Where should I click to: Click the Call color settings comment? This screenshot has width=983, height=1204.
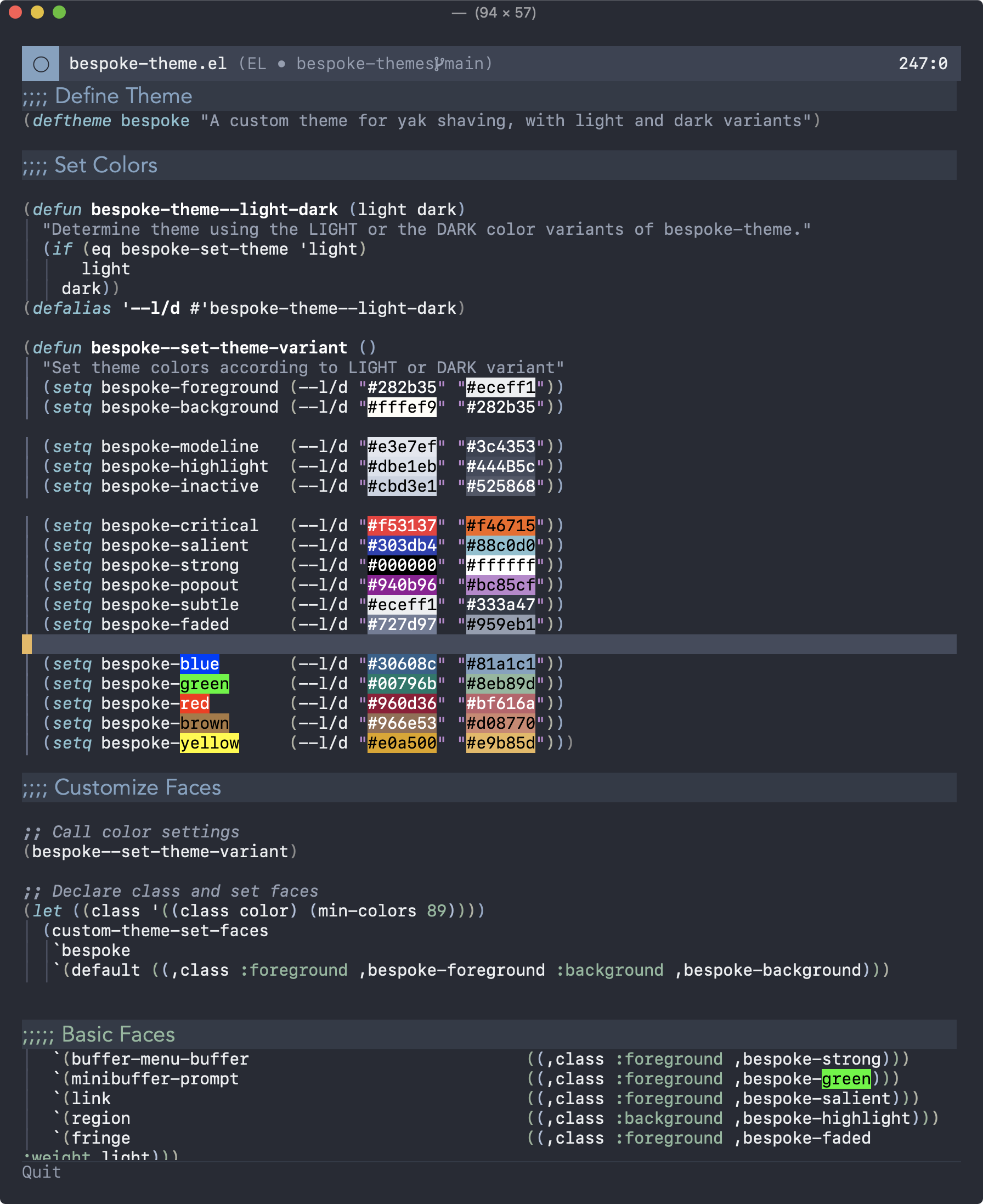(x=131, y=832)
